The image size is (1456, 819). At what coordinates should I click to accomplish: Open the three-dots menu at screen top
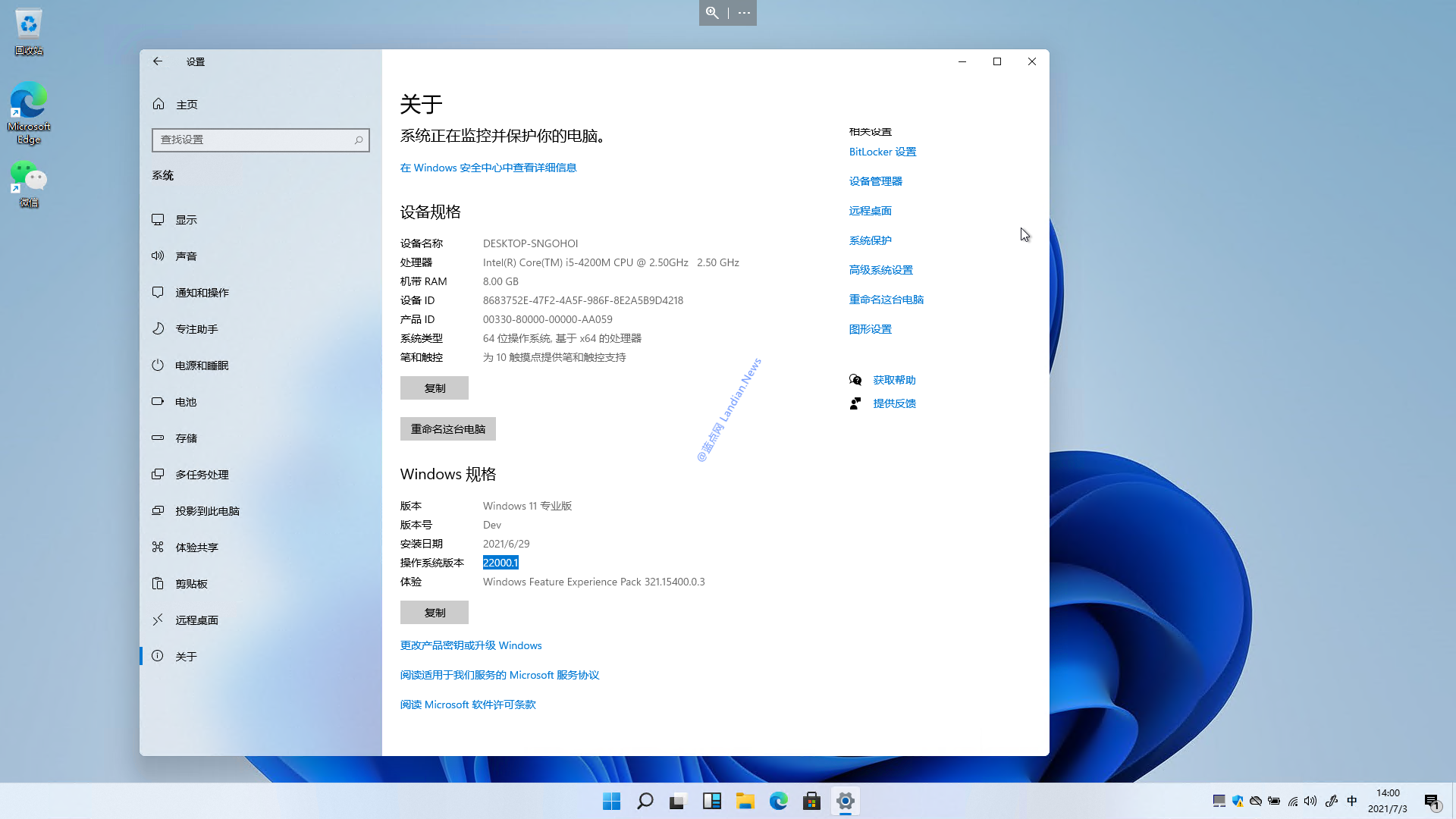click(x=744, y=13)
